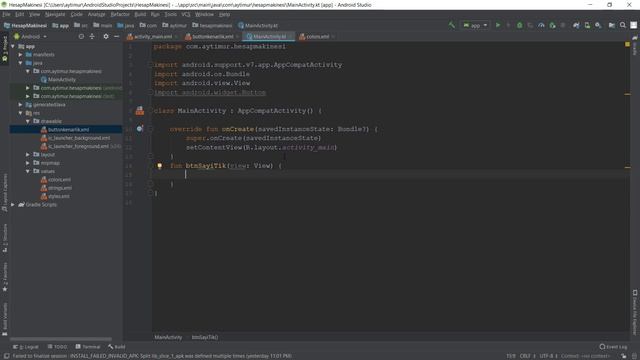Open the app run configuration dropdown

point(475,25)
